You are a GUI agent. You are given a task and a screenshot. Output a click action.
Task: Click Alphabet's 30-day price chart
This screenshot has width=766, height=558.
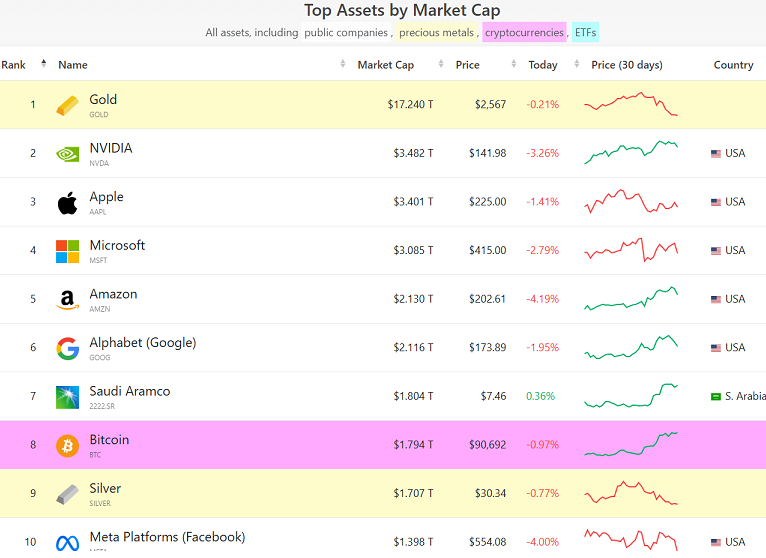(631, 347)
